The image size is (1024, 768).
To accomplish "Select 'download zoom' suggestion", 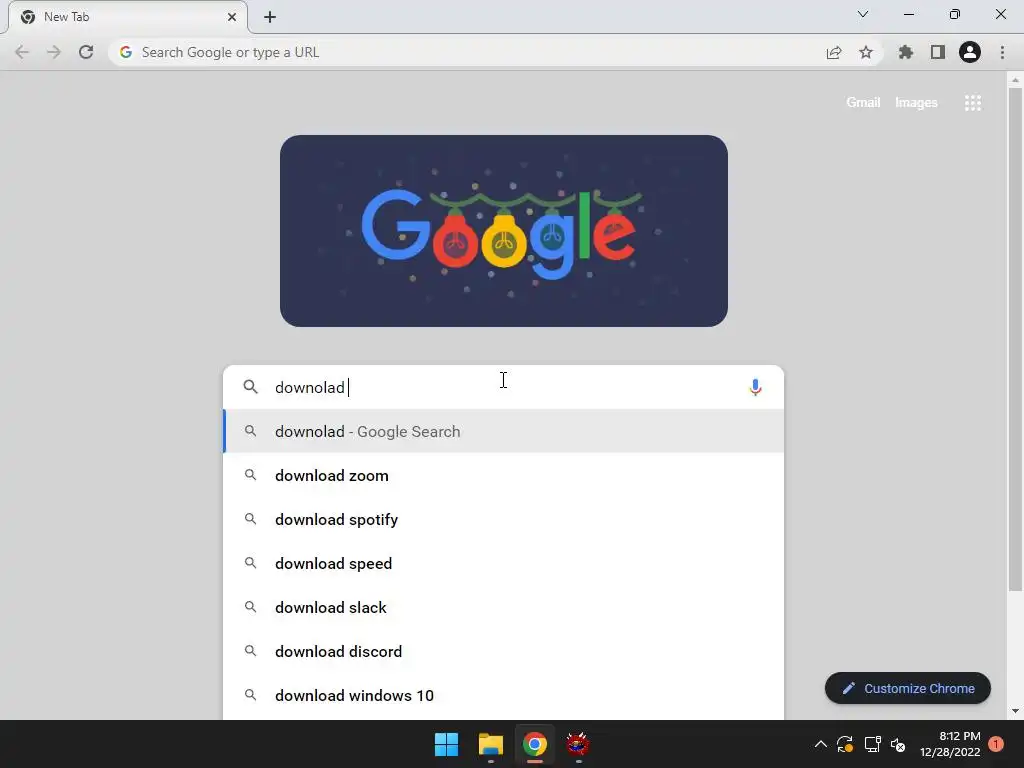I will click(x=504, y=475).
